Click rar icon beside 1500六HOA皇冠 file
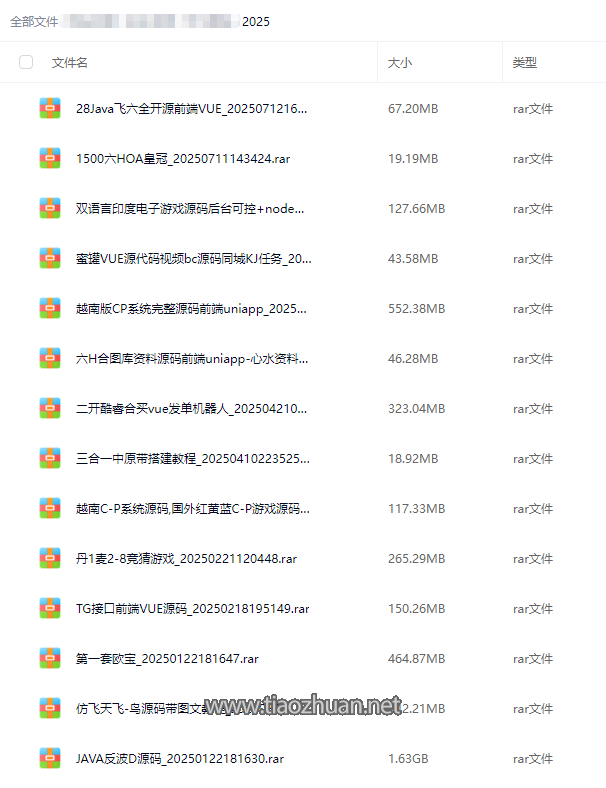This screenshot has width=606, height=788. 50,158
